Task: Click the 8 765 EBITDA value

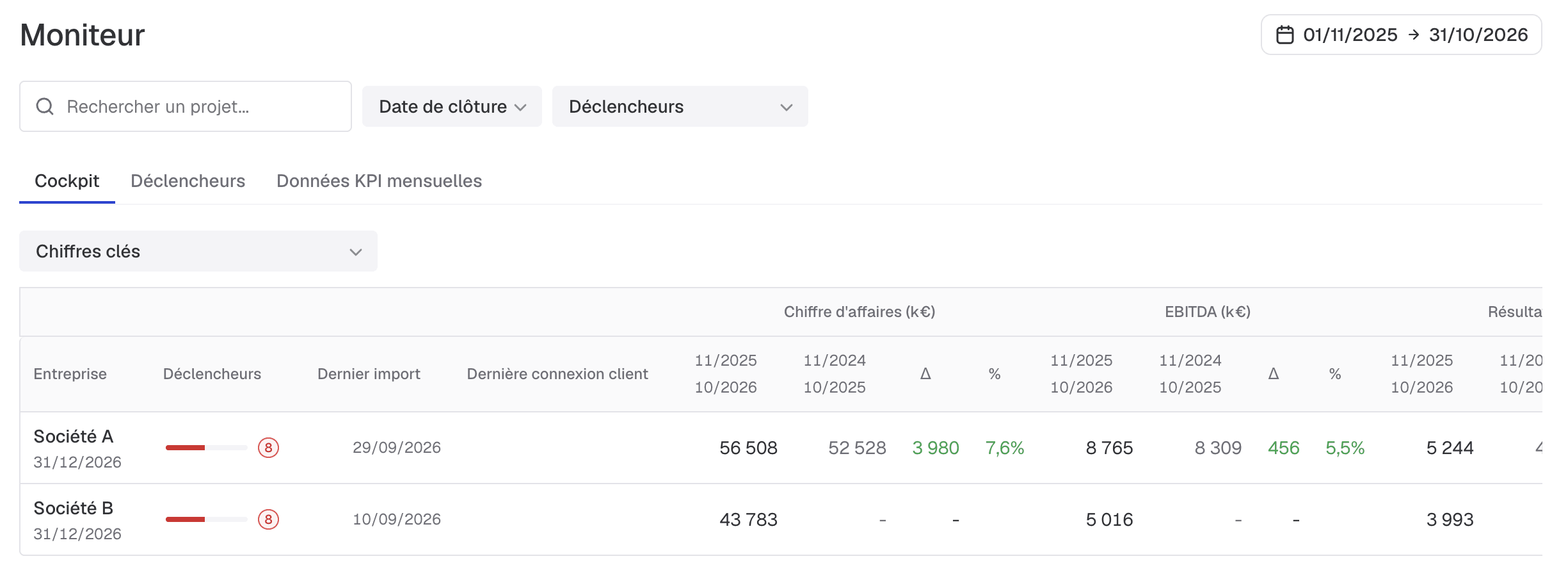Action: tap(1109, 448)
